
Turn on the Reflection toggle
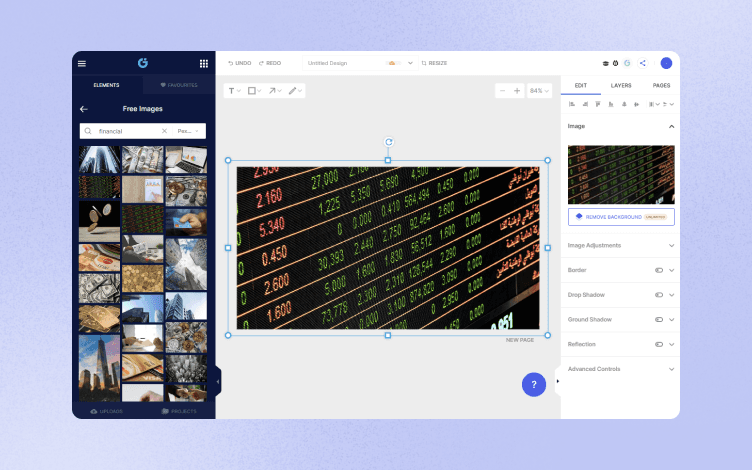659,344
